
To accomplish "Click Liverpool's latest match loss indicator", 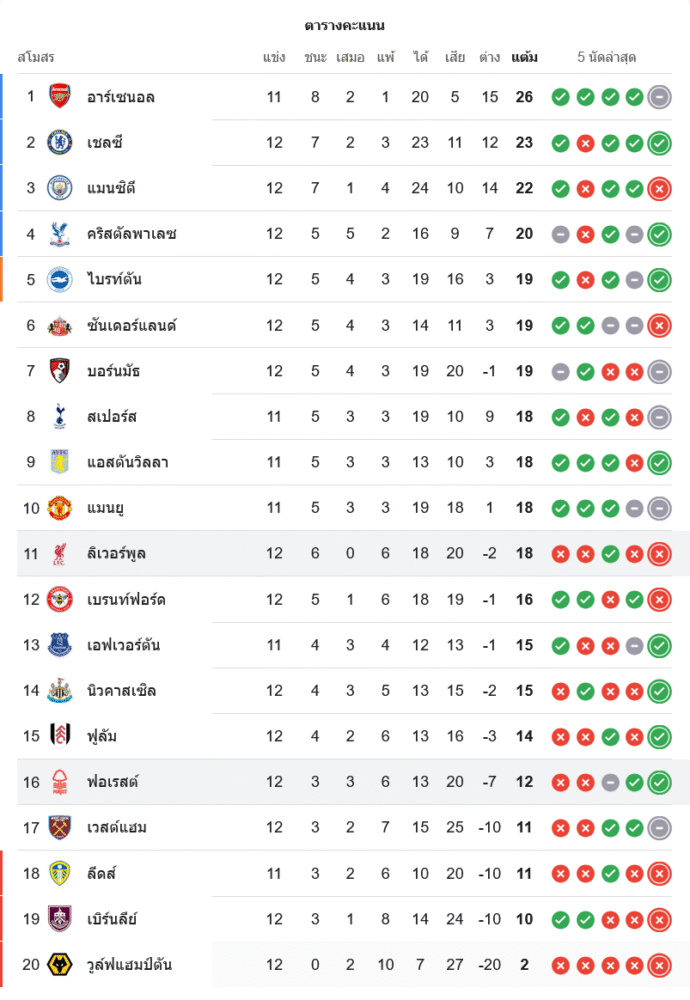I will coord(659,553).
